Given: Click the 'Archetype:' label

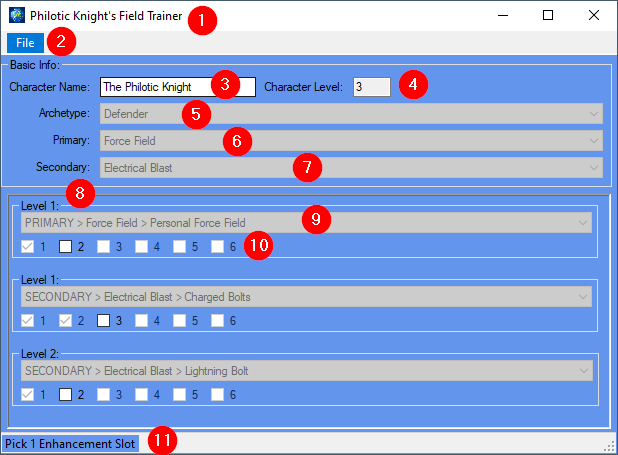Looking at the screenshot, I should pyautogui.click(x=64, y=114).
